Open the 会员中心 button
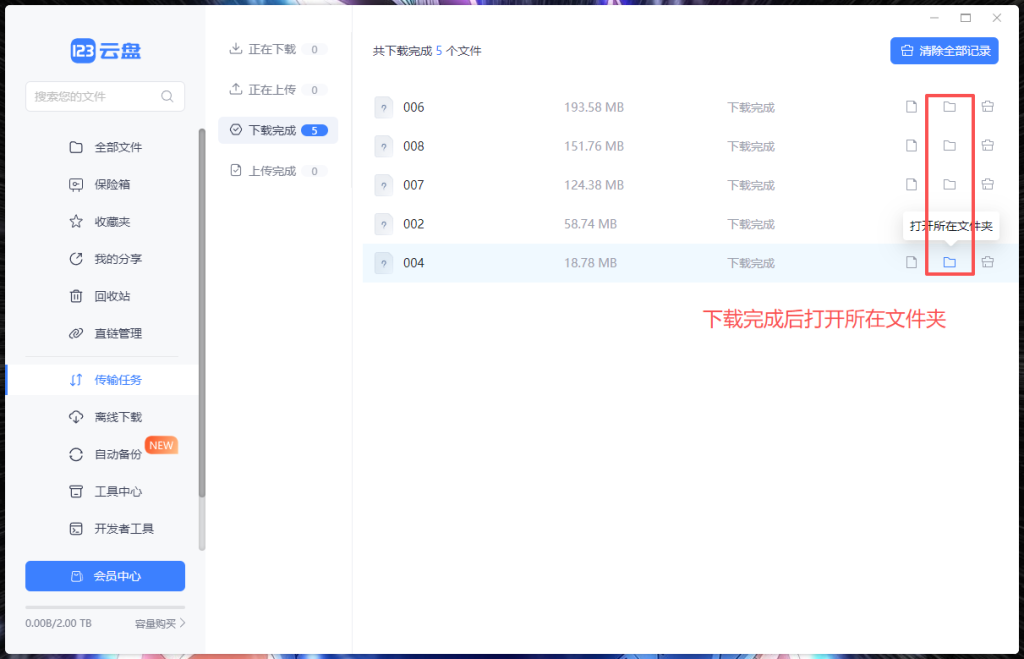The height and width of the screenshot is (659, 1024). (x=105, y=576)
